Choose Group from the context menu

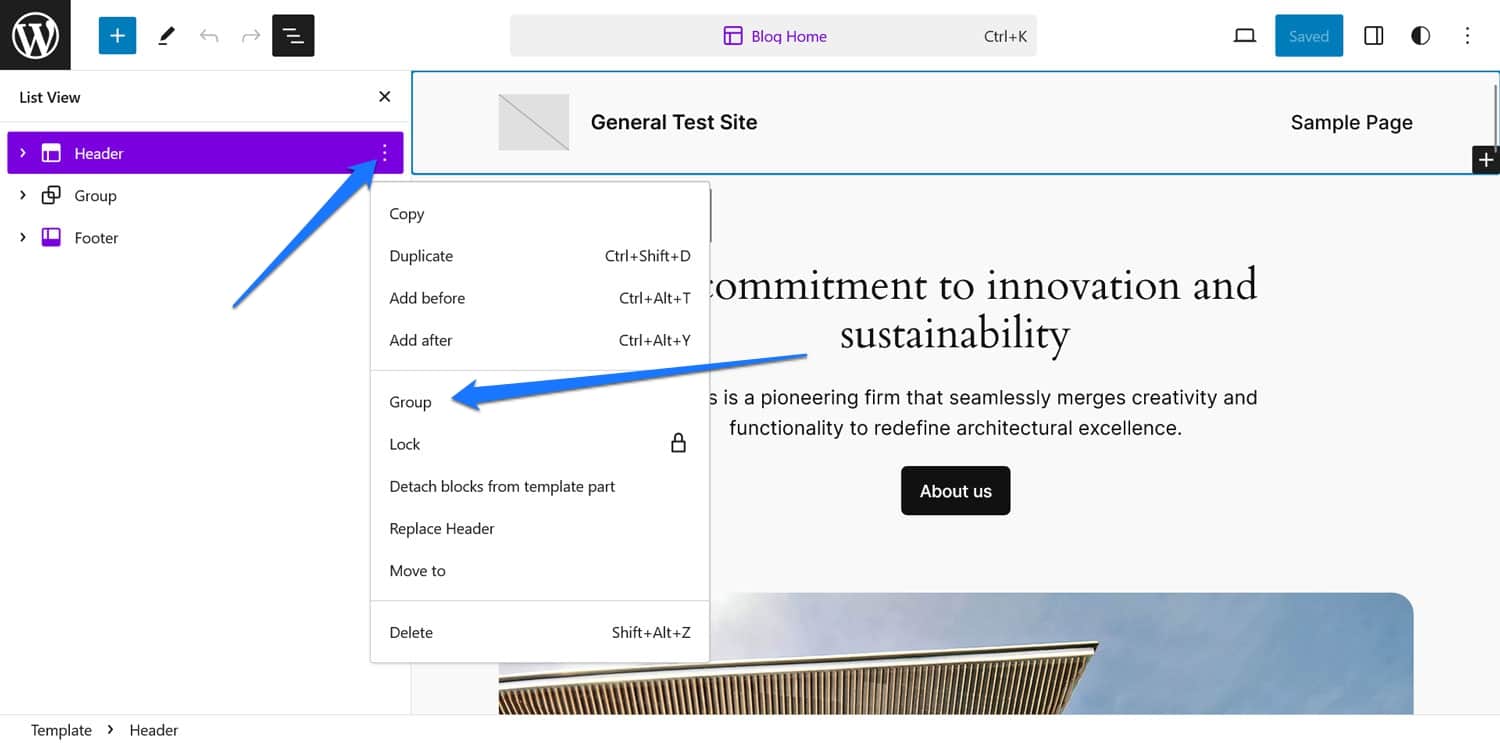(411, 402)
